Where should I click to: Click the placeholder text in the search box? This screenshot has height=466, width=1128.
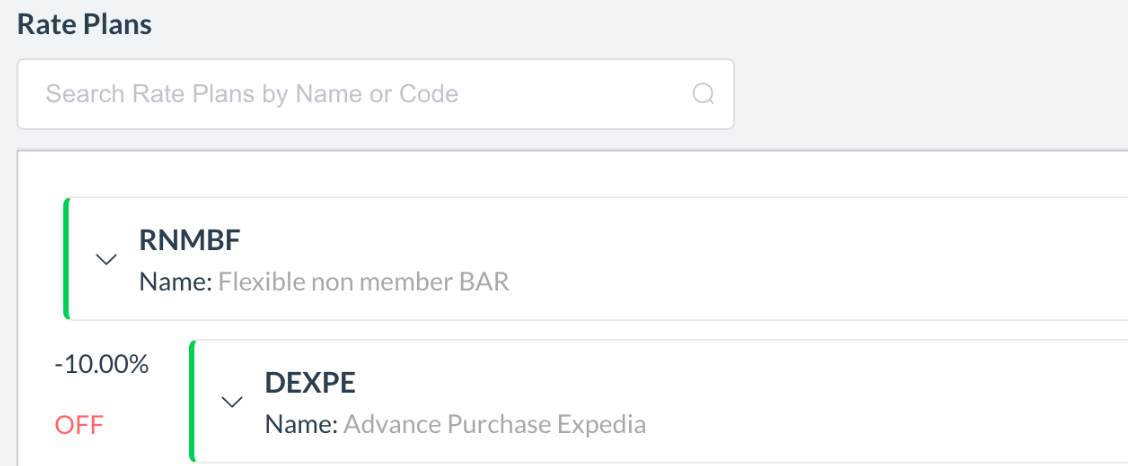tap(252, 94)
